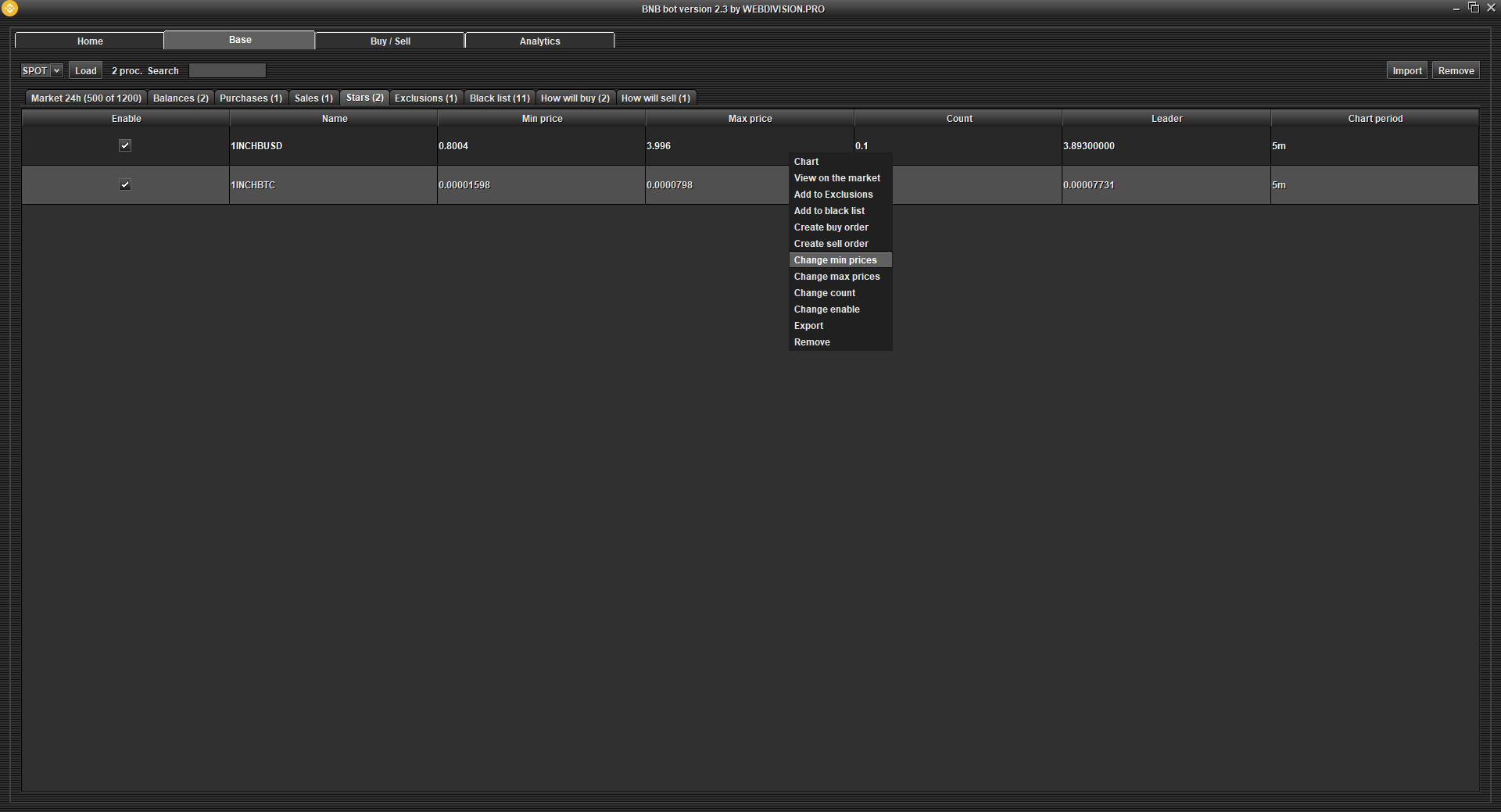The width and height of the screenshot is (1501, 812).
Task: Click the BNB logo icon in title bar
Action: point(10,9)
